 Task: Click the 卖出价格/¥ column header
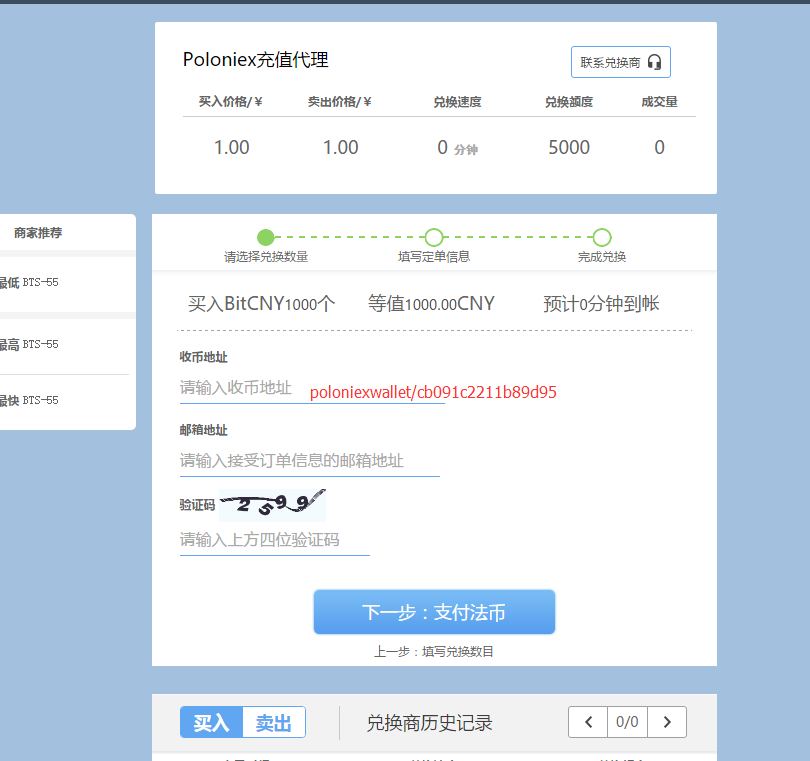tap(340, 102)
